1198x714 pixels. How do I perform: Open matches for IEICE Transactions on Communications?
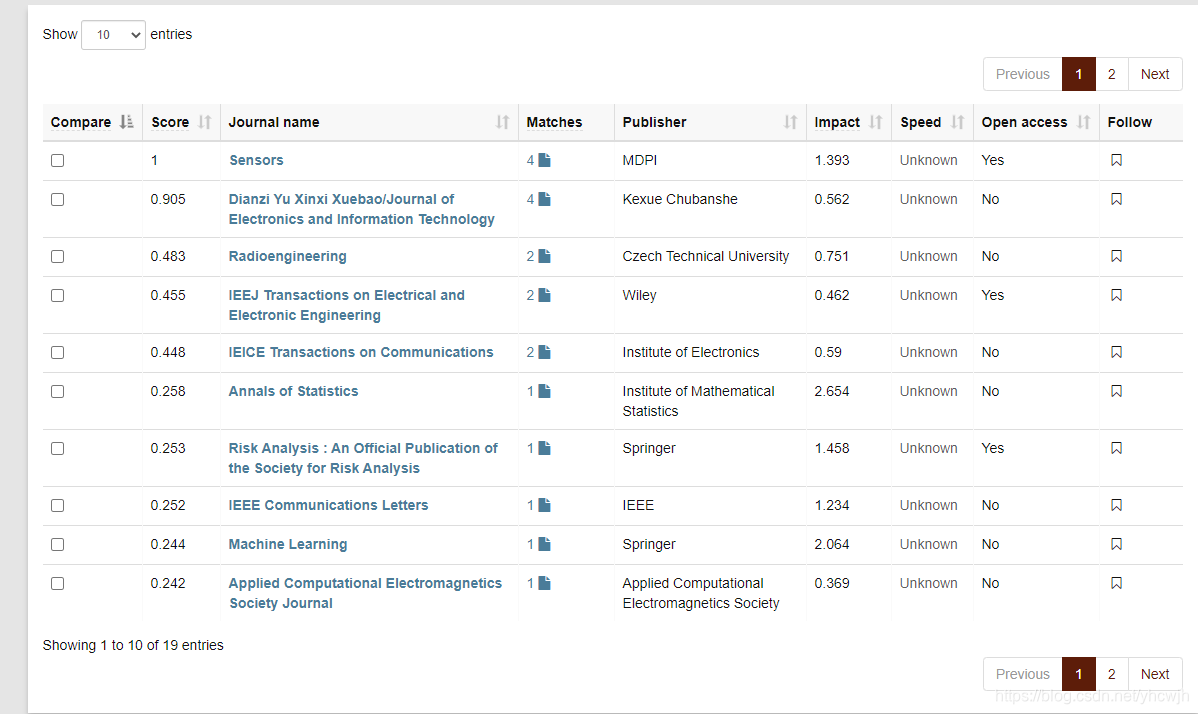pyautogui.click(x=544, y=352)
